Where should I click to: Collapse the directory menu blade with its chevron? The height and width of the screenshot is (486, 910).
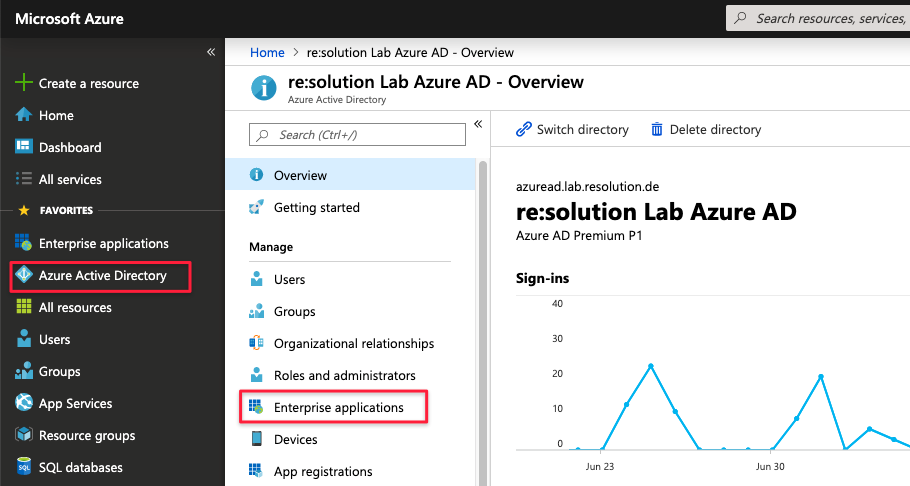[x=478, y=124]
